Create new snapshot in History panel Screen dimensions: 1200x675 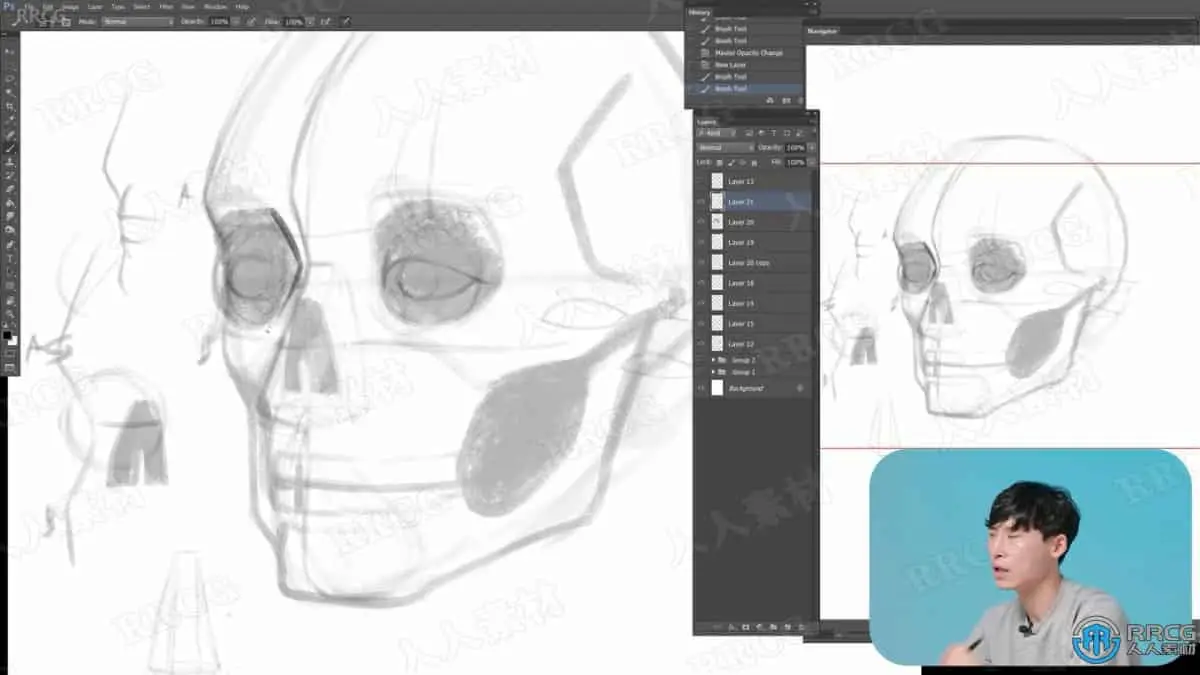(785, 100)
